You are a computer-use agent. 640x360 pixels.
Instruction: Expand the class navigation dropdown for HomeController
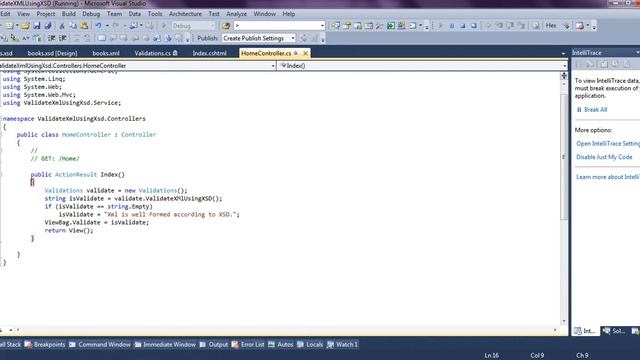point(273,66)
